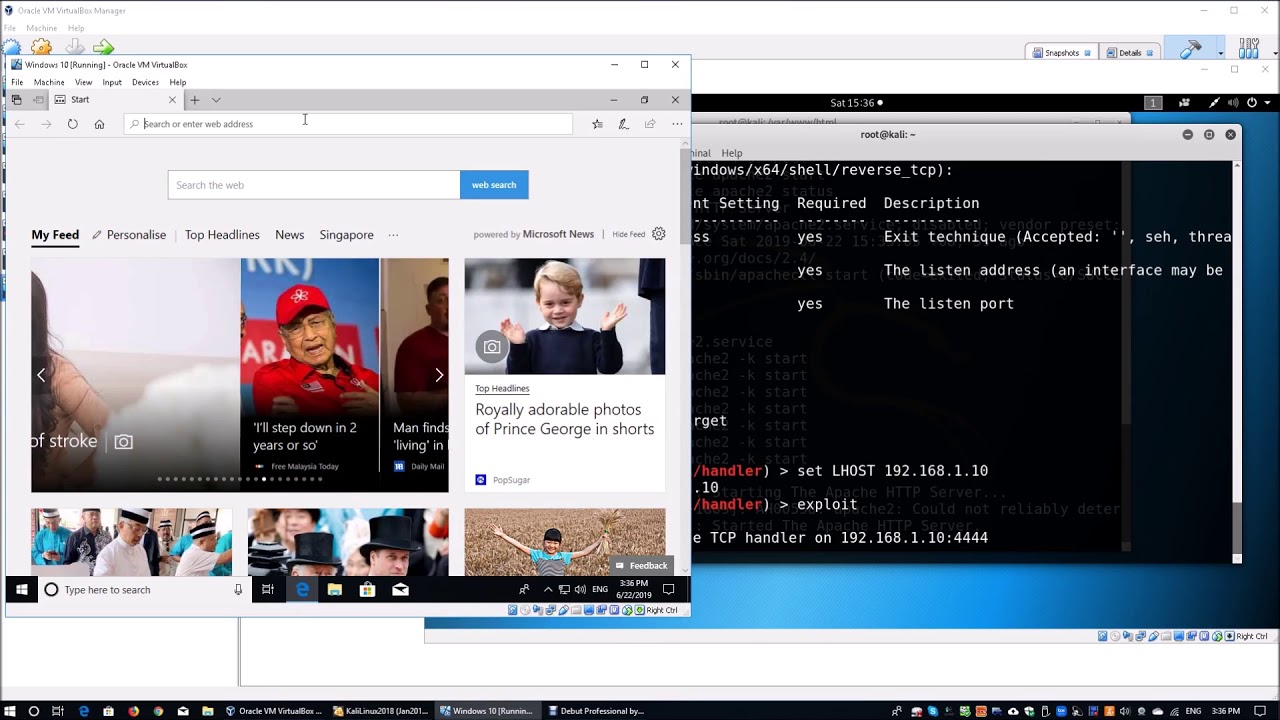
Task: Click the Search the web field
Action: pyautogui.click(x=314, y=185)
